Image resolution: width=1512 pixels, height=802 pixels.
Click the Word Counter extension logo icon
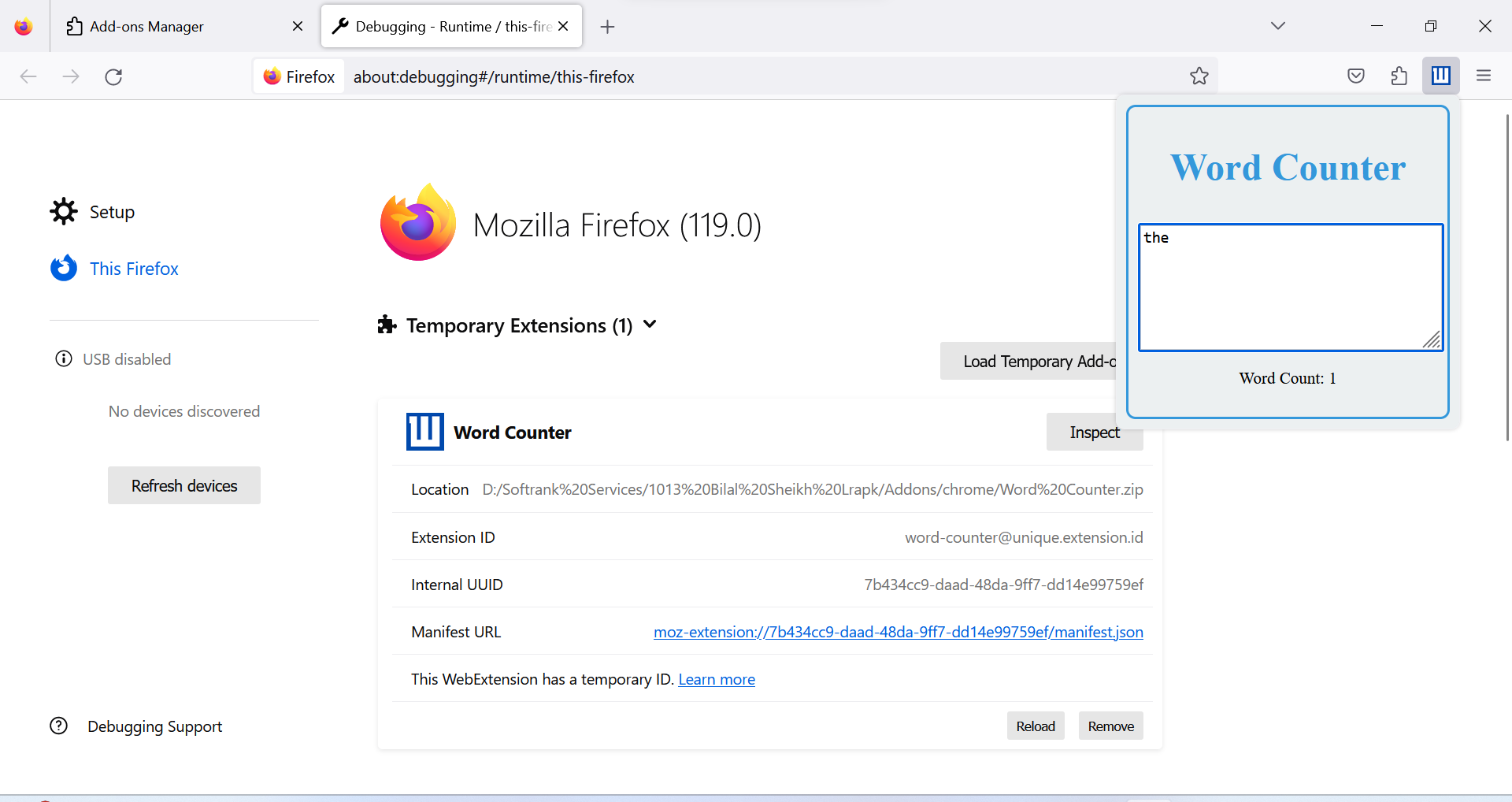coord(425,432)
